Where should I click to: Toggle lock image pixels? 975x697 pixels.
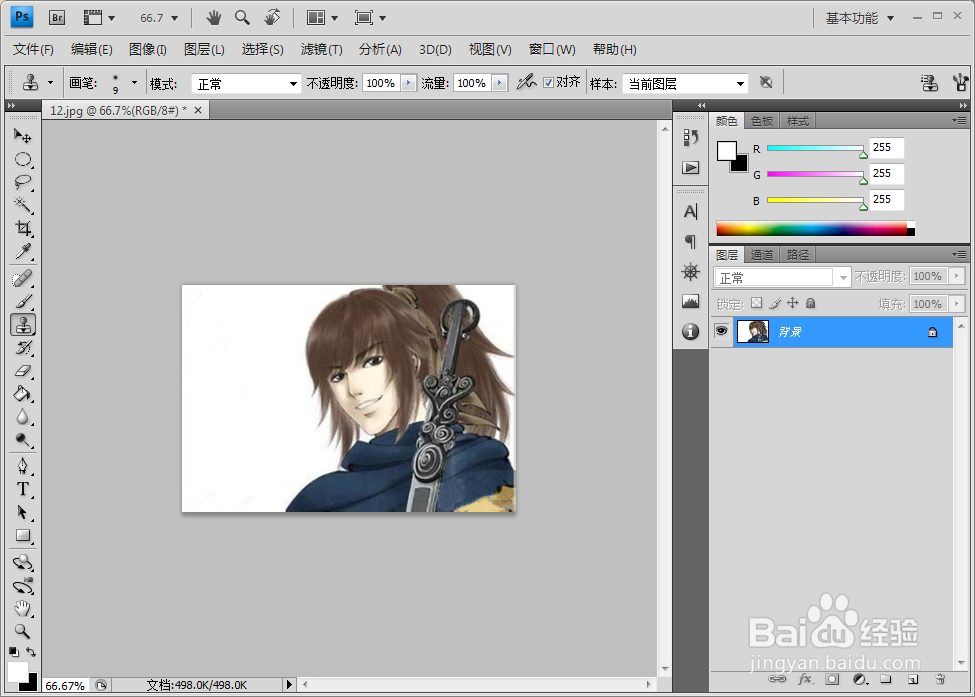coord(775,303)
